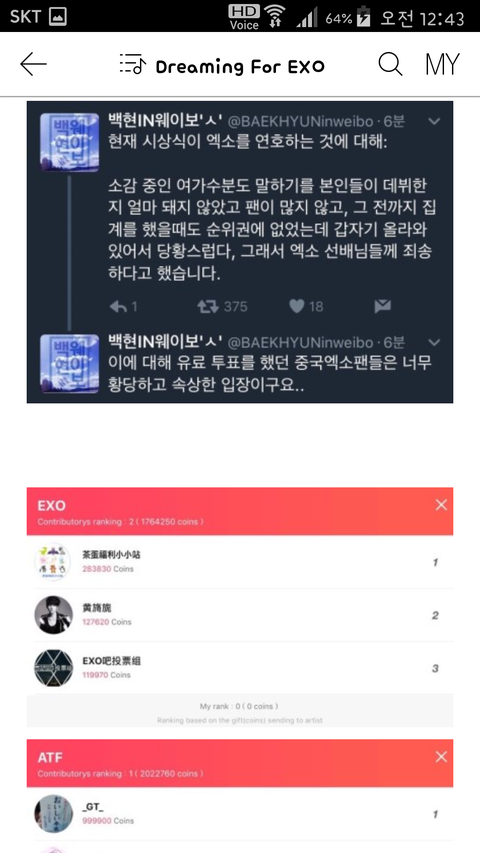
Task: Tap retweet icon showing 375
Action: 207,307
